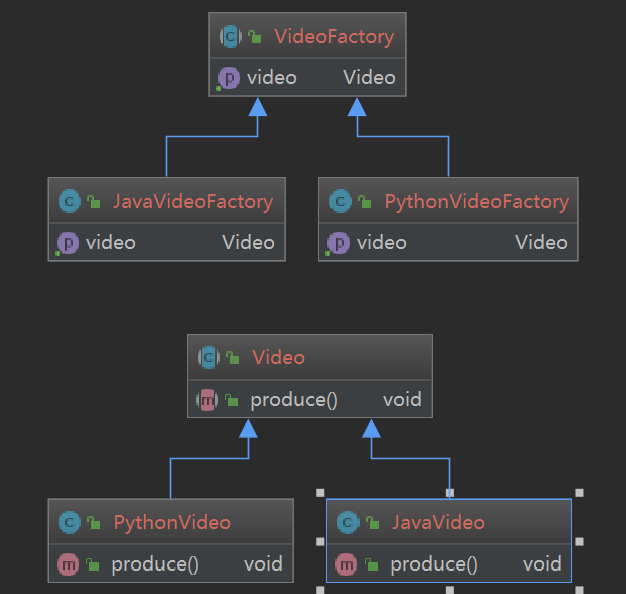Click the method icon in PythonVideo
The height and width of the screenshot is (594, 626).
click(68, 564)
